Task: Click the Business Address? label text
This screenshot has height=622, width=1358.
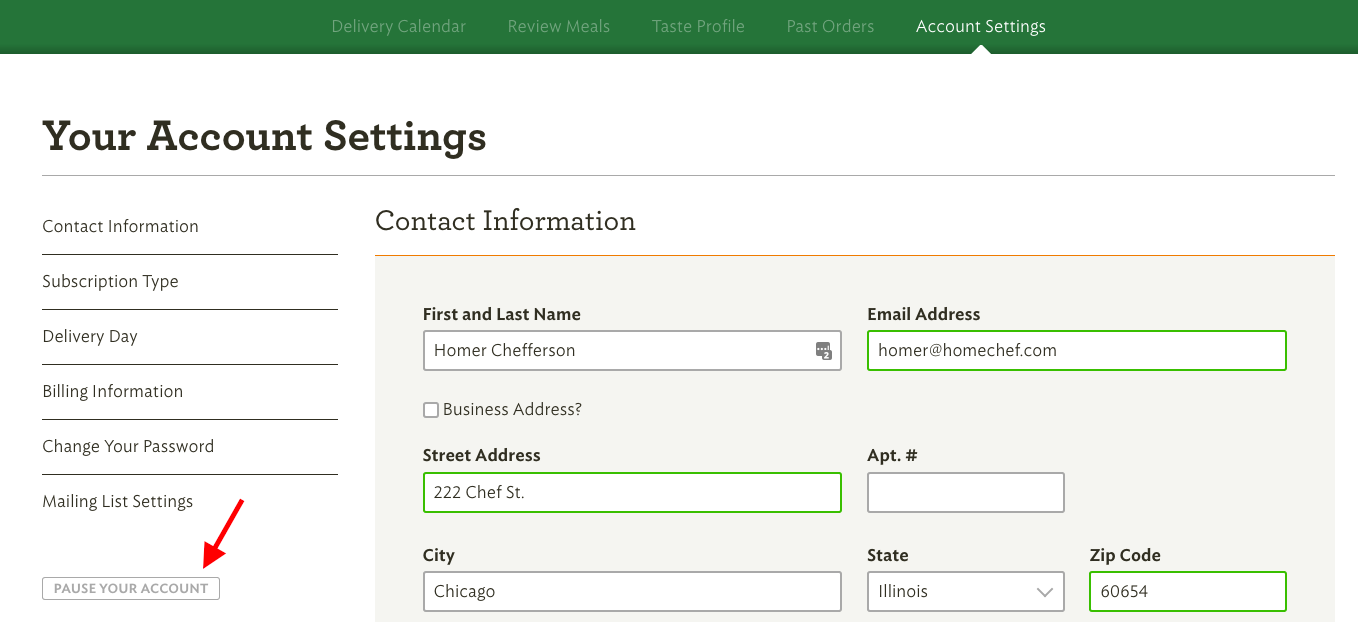Action: [x=512, y=410]
